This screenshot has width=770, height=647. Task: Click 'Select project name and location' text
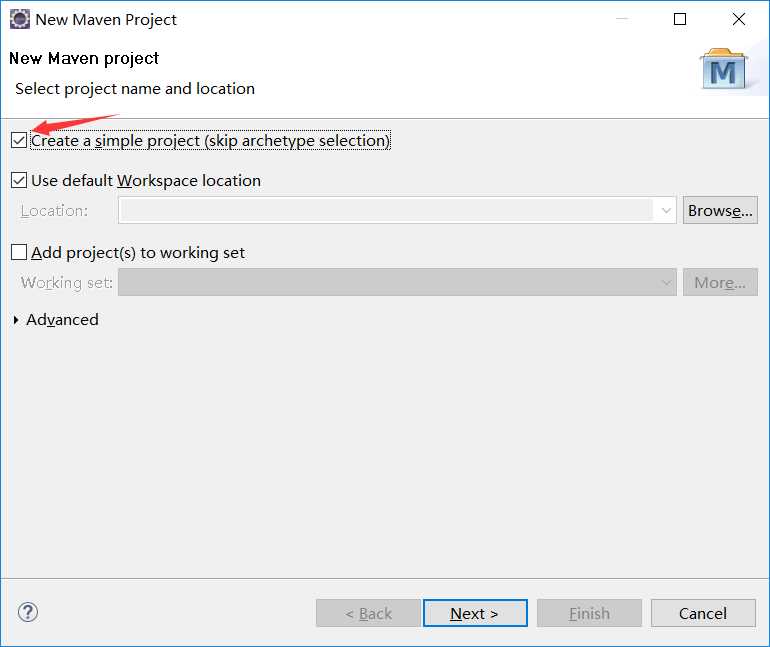(135, 89)
